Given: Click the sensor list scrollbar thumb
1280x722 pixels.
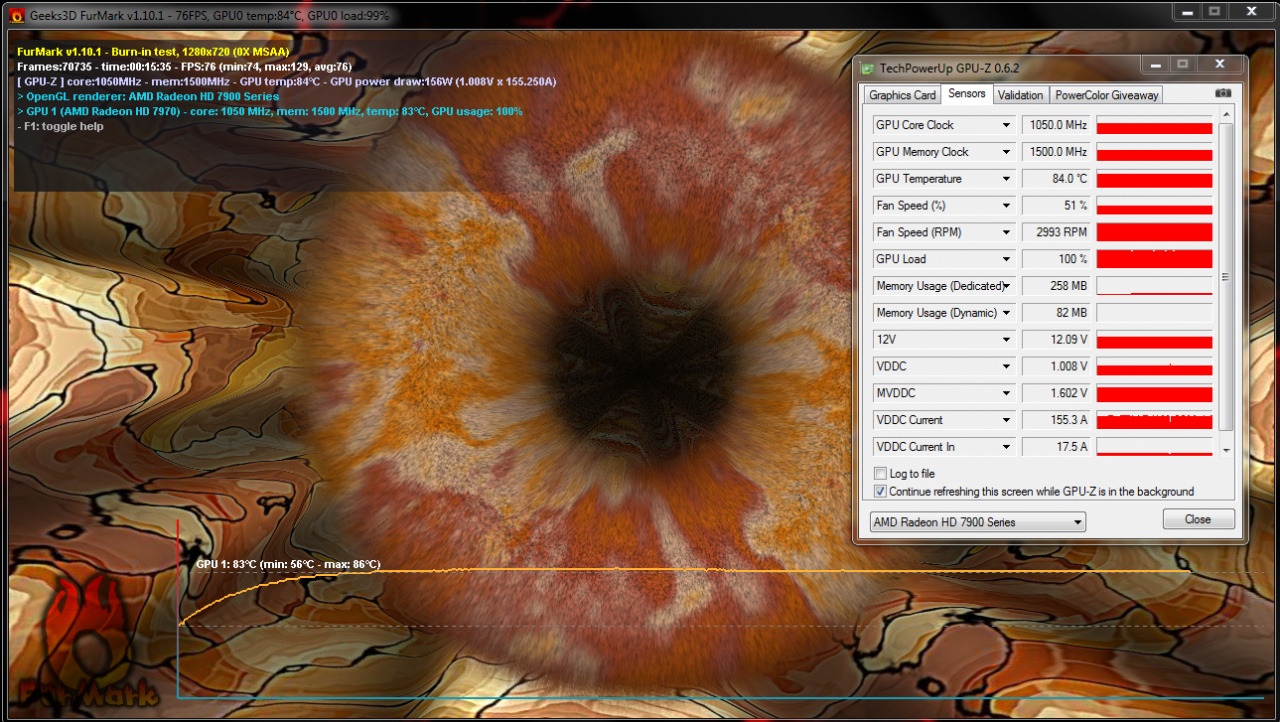Looking at the screenshot, I should pyautogui.click(x=1227, y=277).
